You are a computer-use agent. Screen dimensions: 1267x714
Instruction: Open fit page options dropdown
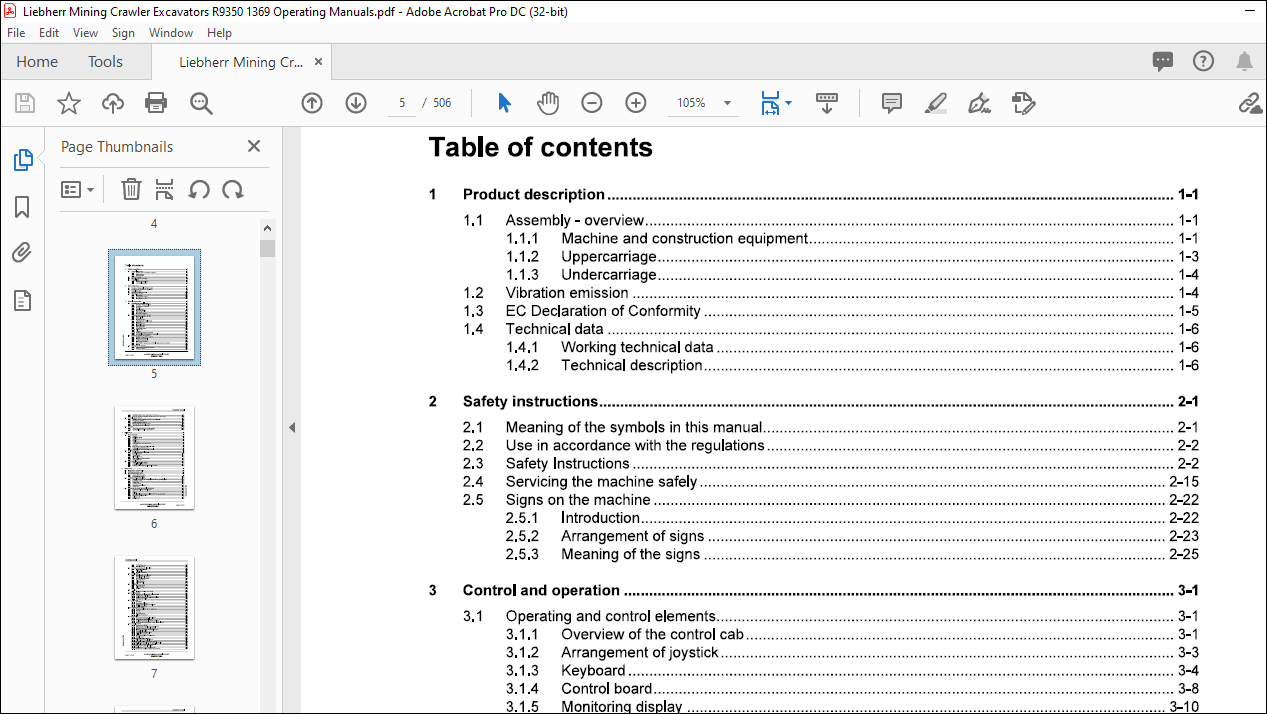click(x=775, y=103)
